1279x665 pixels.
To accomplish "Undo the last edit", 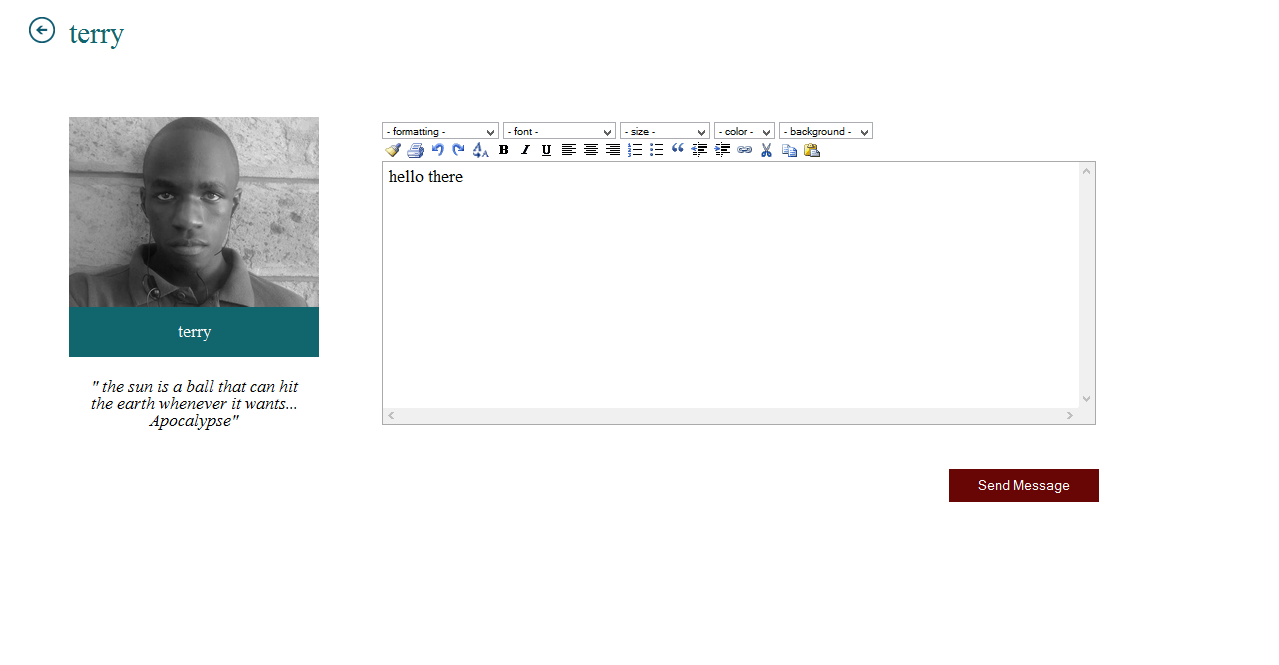I will pos(437,149).
